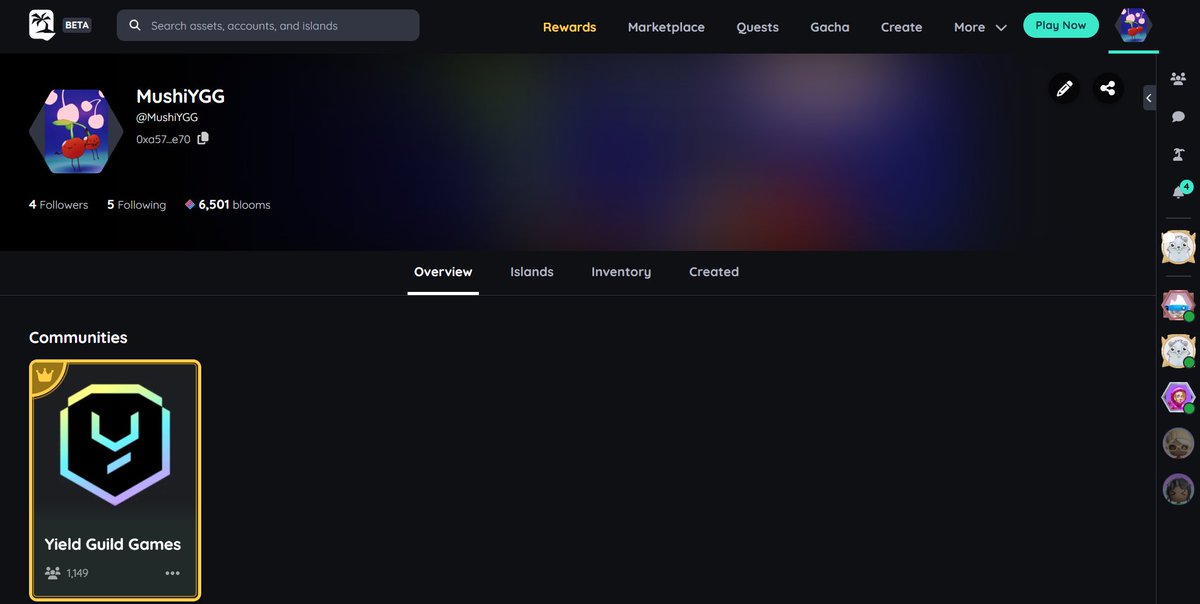1200x604 pixels.
Task: Click the Communities heading
Action: (78, 337)
